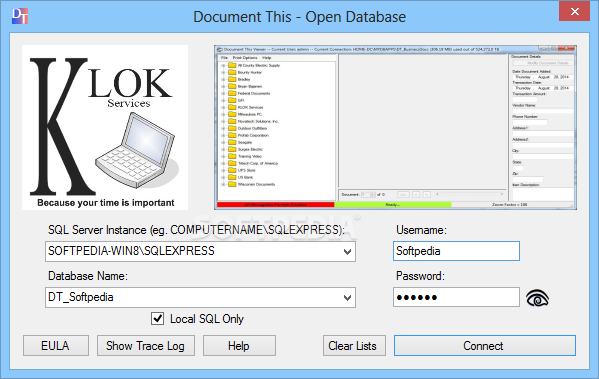This screenshot has width=599, height=379.
Task: Uncheck the Local SQL Only checkbox
Action: tap(157, 319)
